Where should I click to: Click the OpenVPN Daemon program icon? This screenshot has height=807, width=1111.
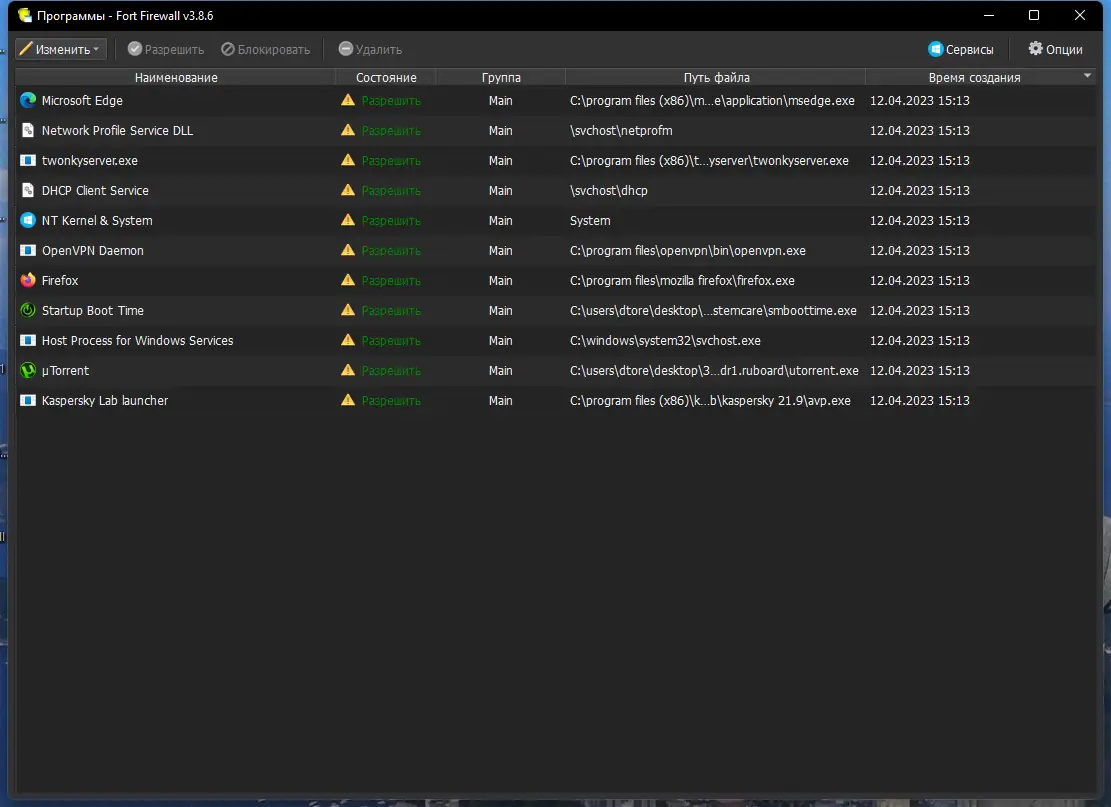28,250
